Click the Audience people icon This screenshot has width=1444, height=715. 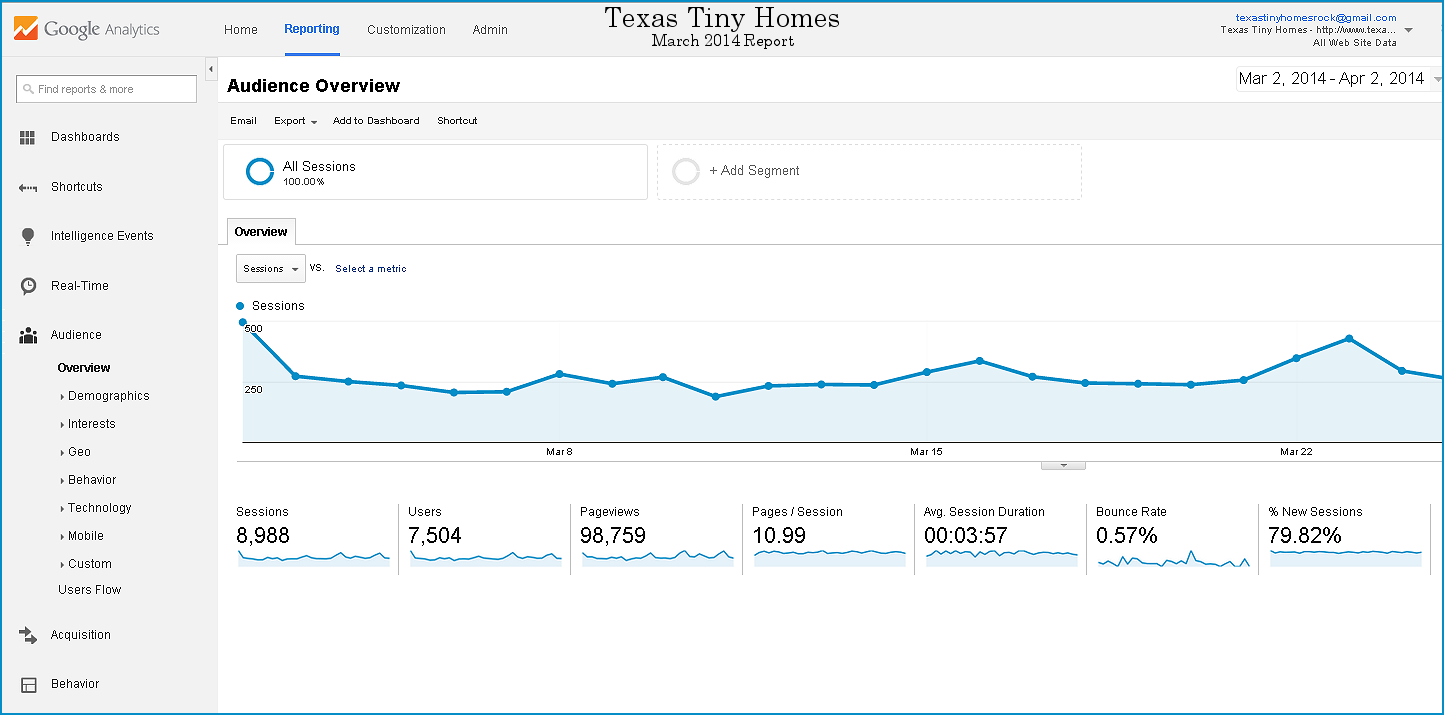pos(28,335)
